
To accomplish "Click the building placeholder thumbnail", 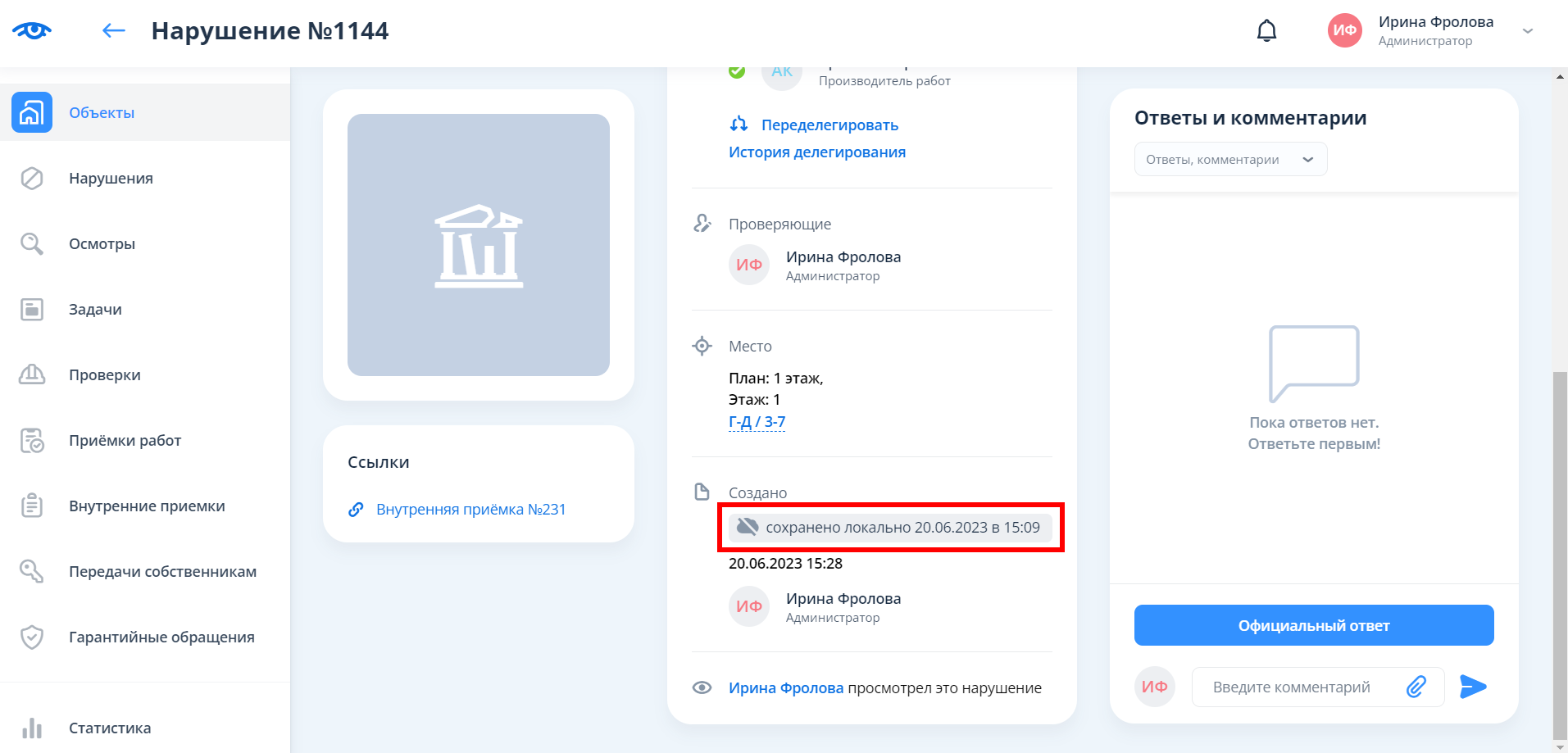I will (479, 245).
